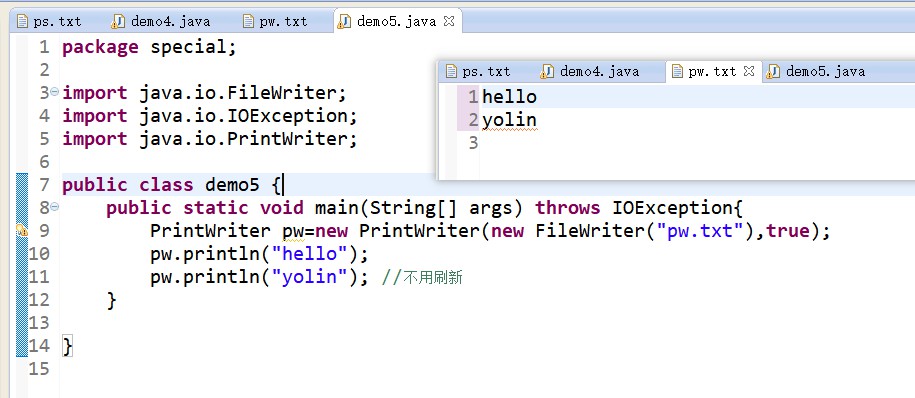This screenshot has width=915, height=398.
Task: Collapse the imports fold at line 3
Action: click(x=54, y=92)
